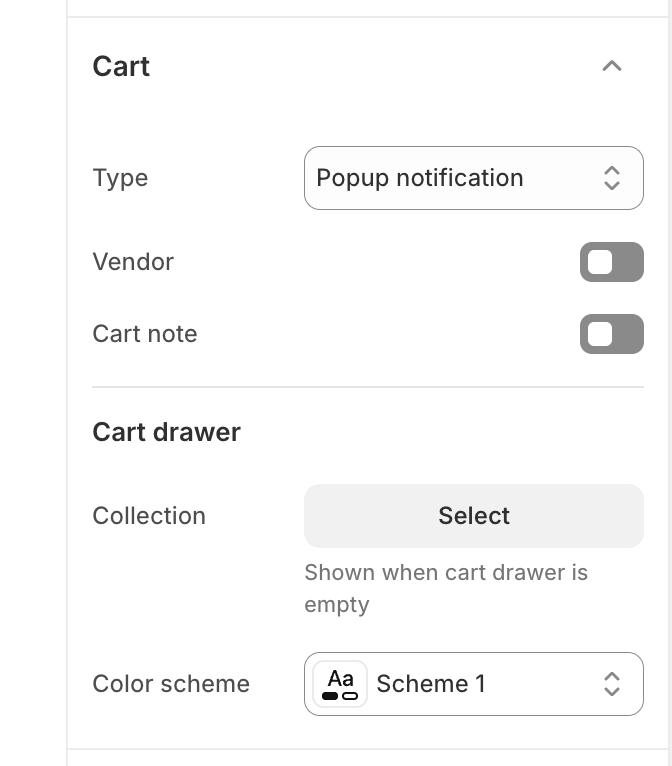Click the 'Popup notification' text in Type field
672x766 pixels.
(x=420, y=178)
